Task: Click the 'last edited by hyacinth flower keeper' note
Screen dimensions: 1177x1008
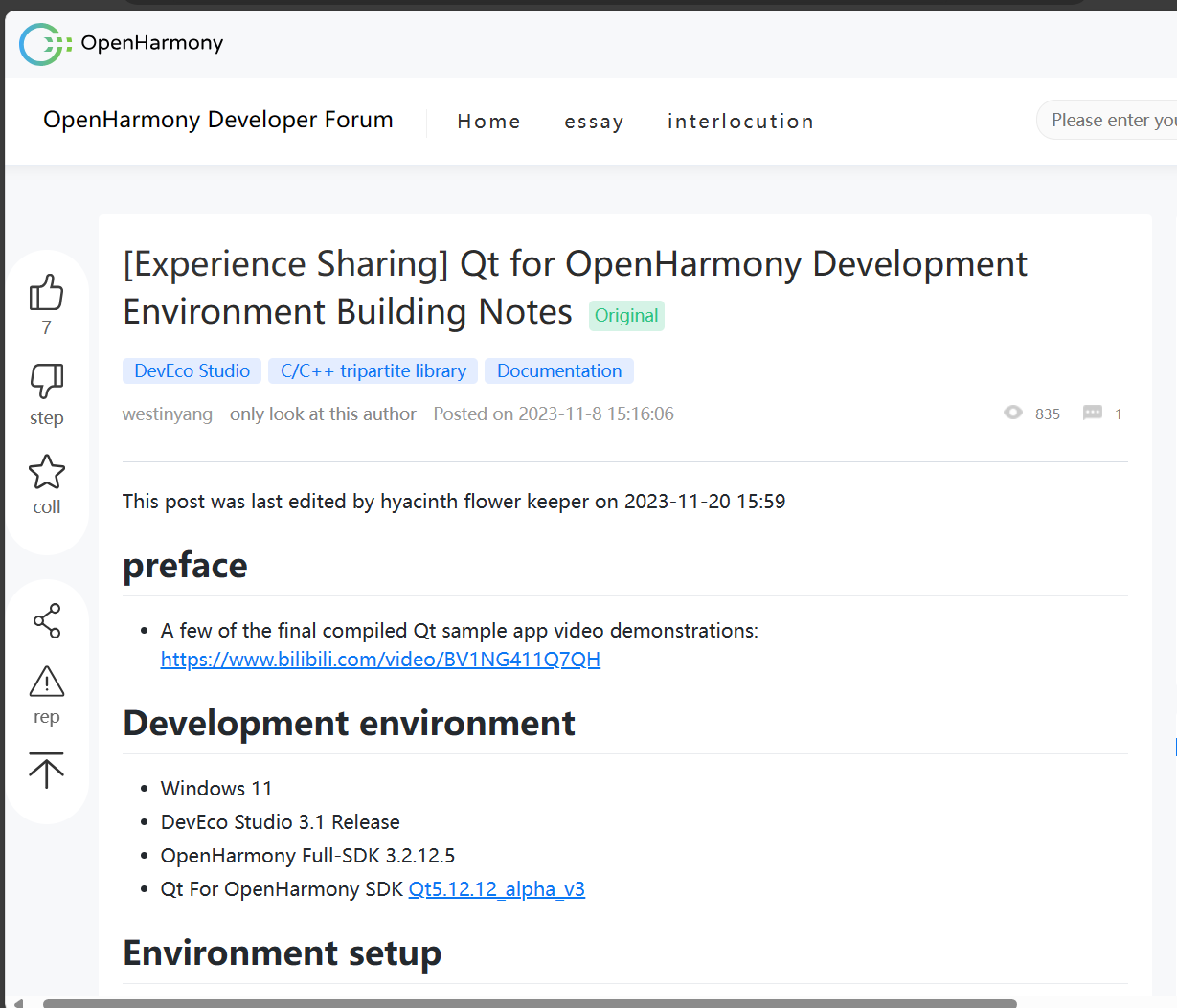Action: (454, 502)
